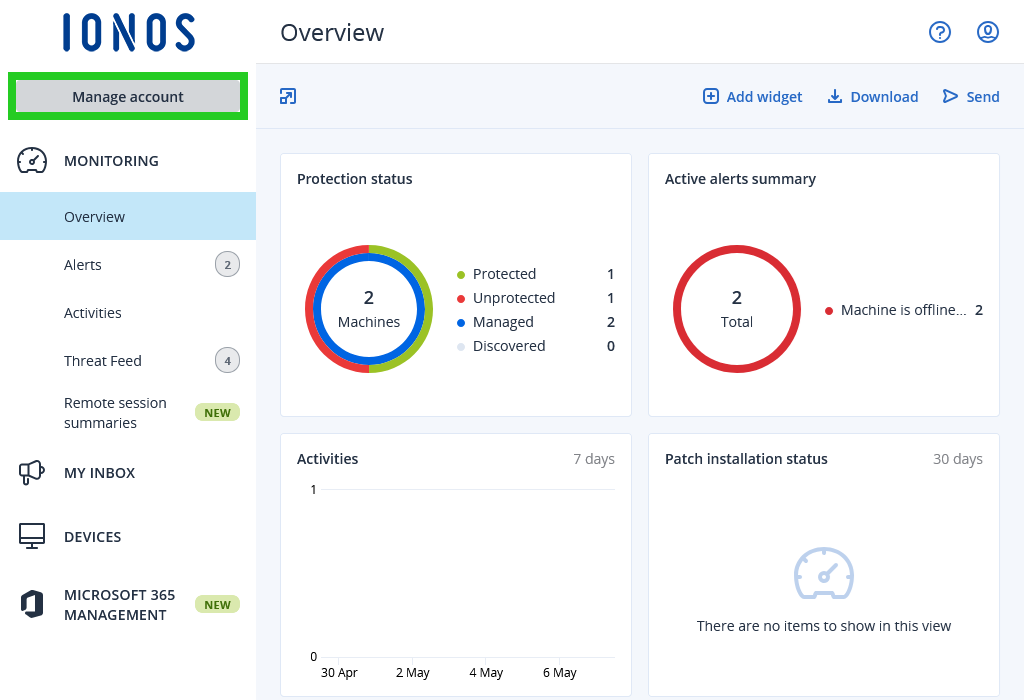Click the full-screen expand dashboard icon
1024x700 pixels.
288,97
